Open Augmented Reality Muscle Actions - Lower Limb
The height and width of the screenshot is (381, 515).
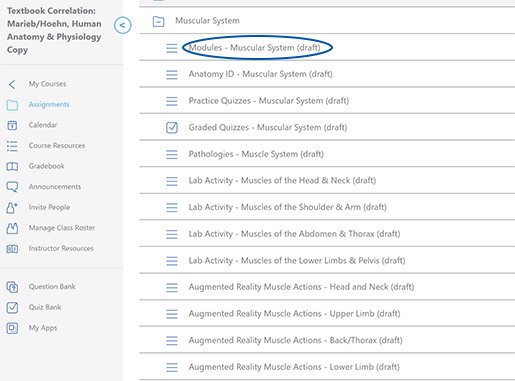coord(294,367)
